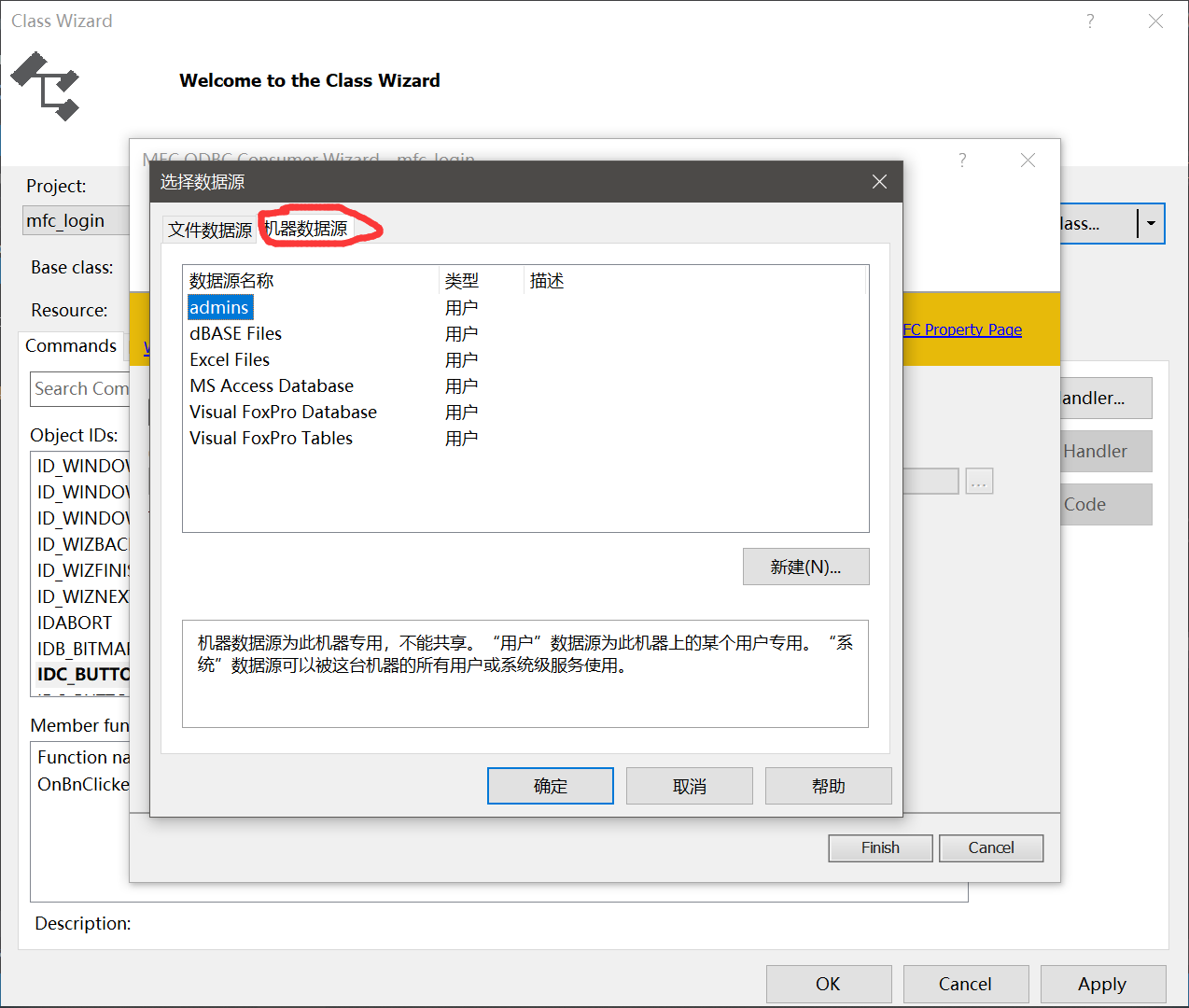Select the Excel Files data source
1189x1008 pixels.
(230, 359)
